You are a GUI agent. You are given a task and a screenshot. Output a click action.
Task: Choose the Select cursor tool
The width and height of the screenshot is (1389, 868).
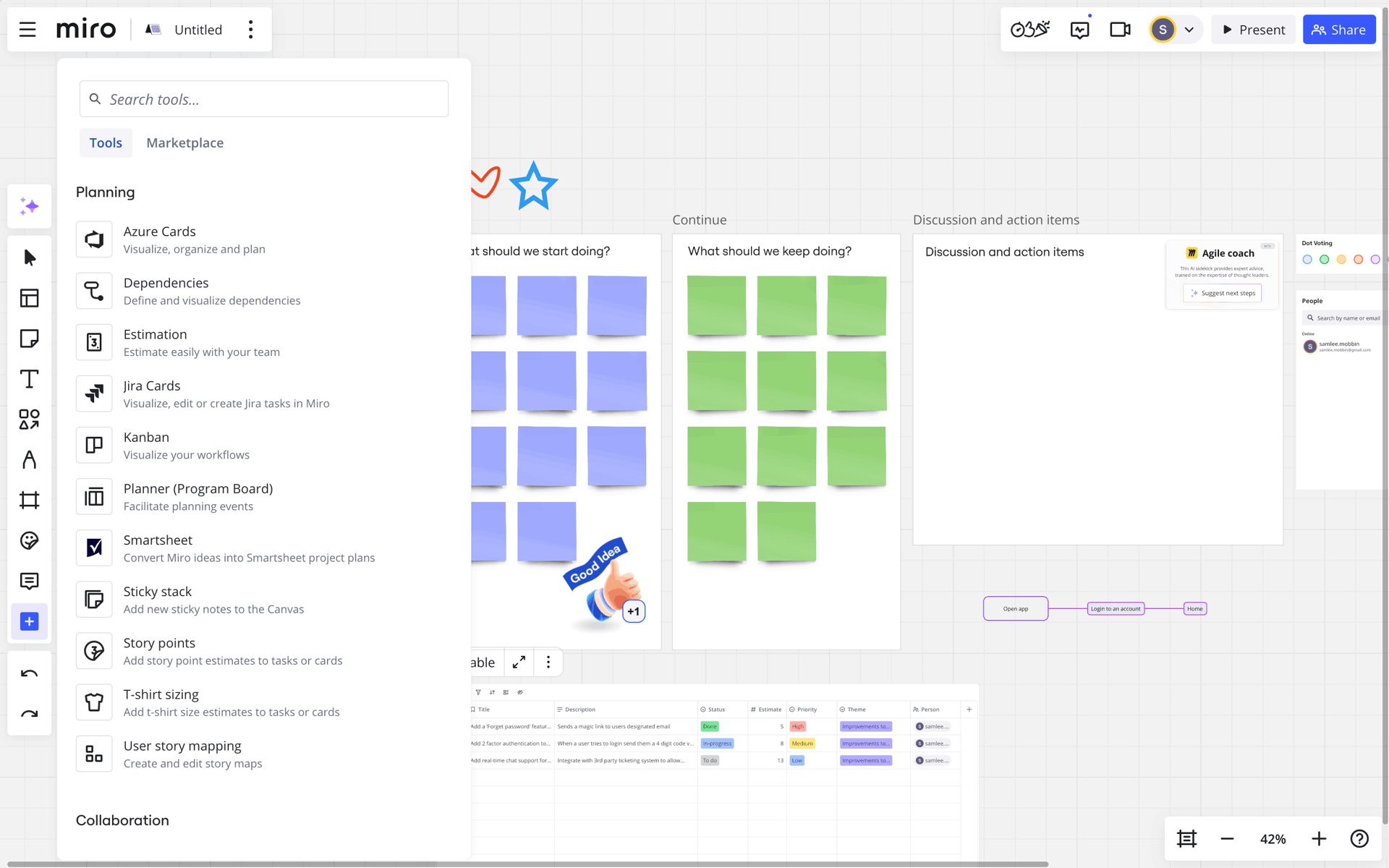[x=30, y=258]
